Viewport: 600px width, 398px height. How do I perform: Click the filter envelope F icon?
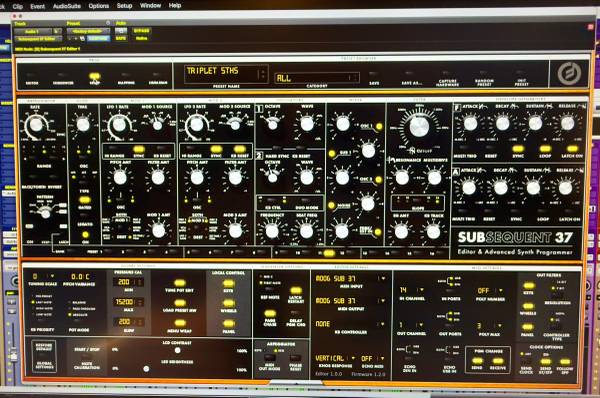tap(457, 107)
